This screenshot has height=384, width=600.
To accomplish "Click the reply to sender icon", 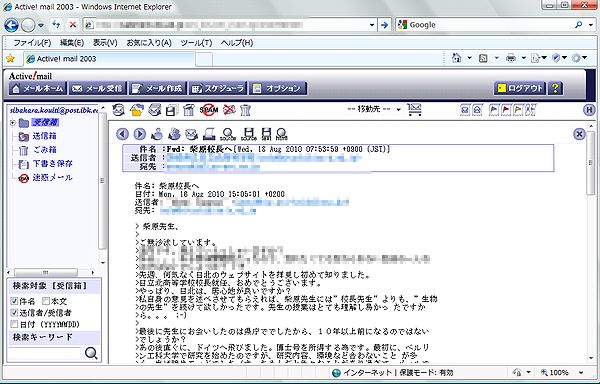I will coord(157,134).
